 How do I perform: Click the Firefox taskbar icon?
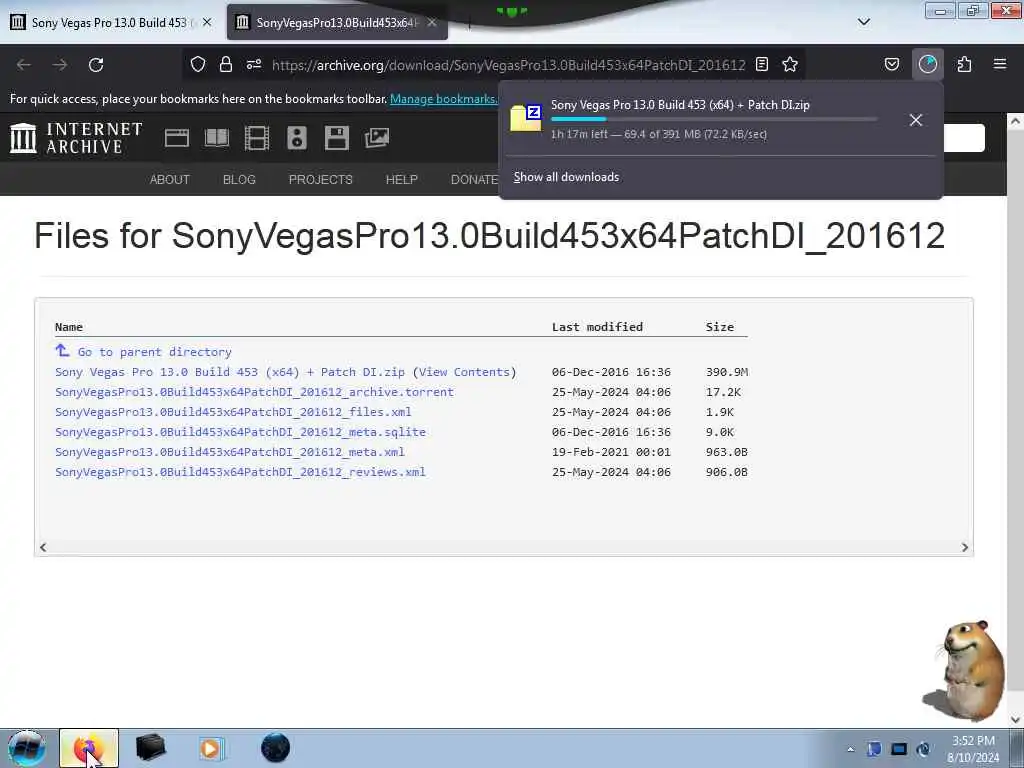pyautogui.click(x=89, y=748)
